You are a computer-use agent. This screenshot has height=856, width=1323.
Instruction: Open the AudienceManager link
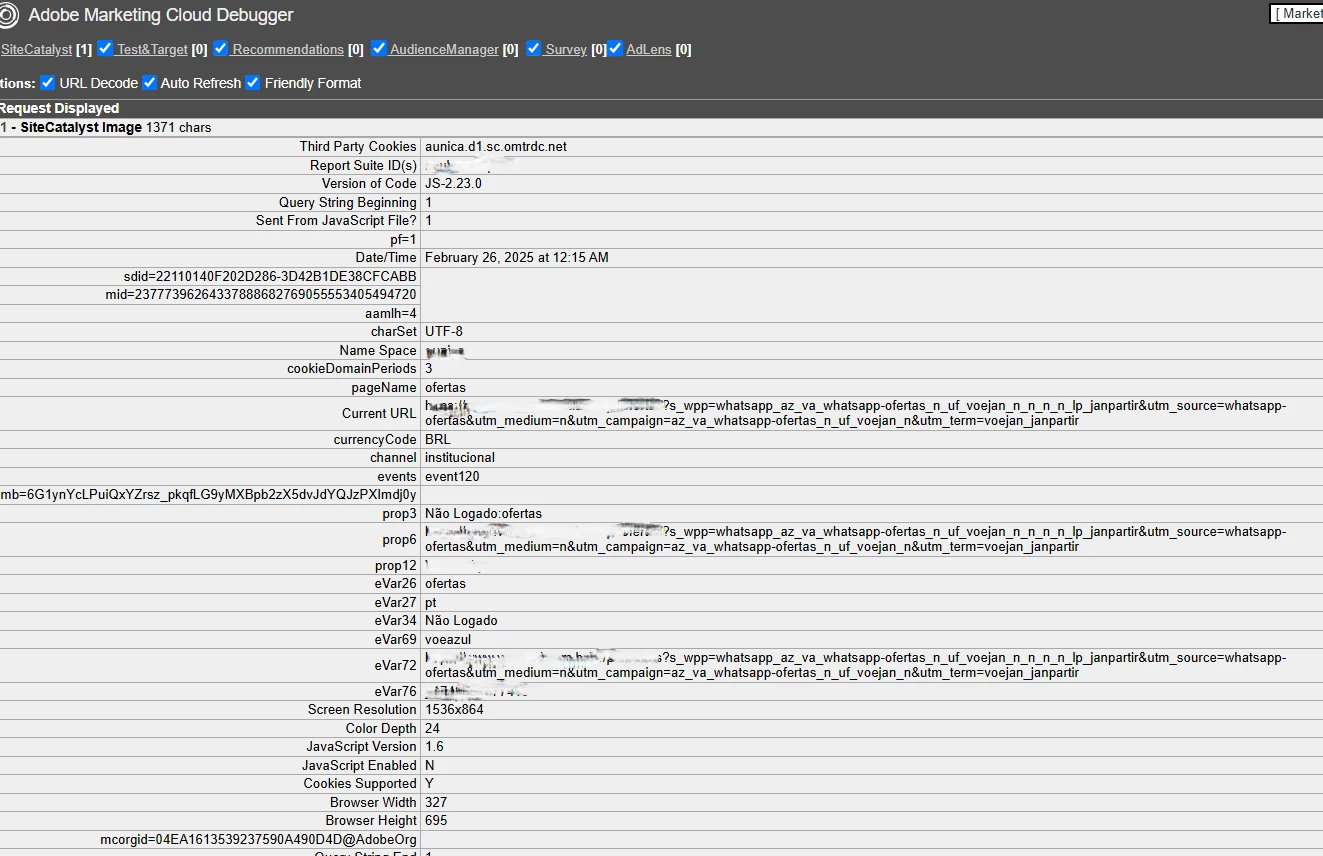click(x=444, y=49)
